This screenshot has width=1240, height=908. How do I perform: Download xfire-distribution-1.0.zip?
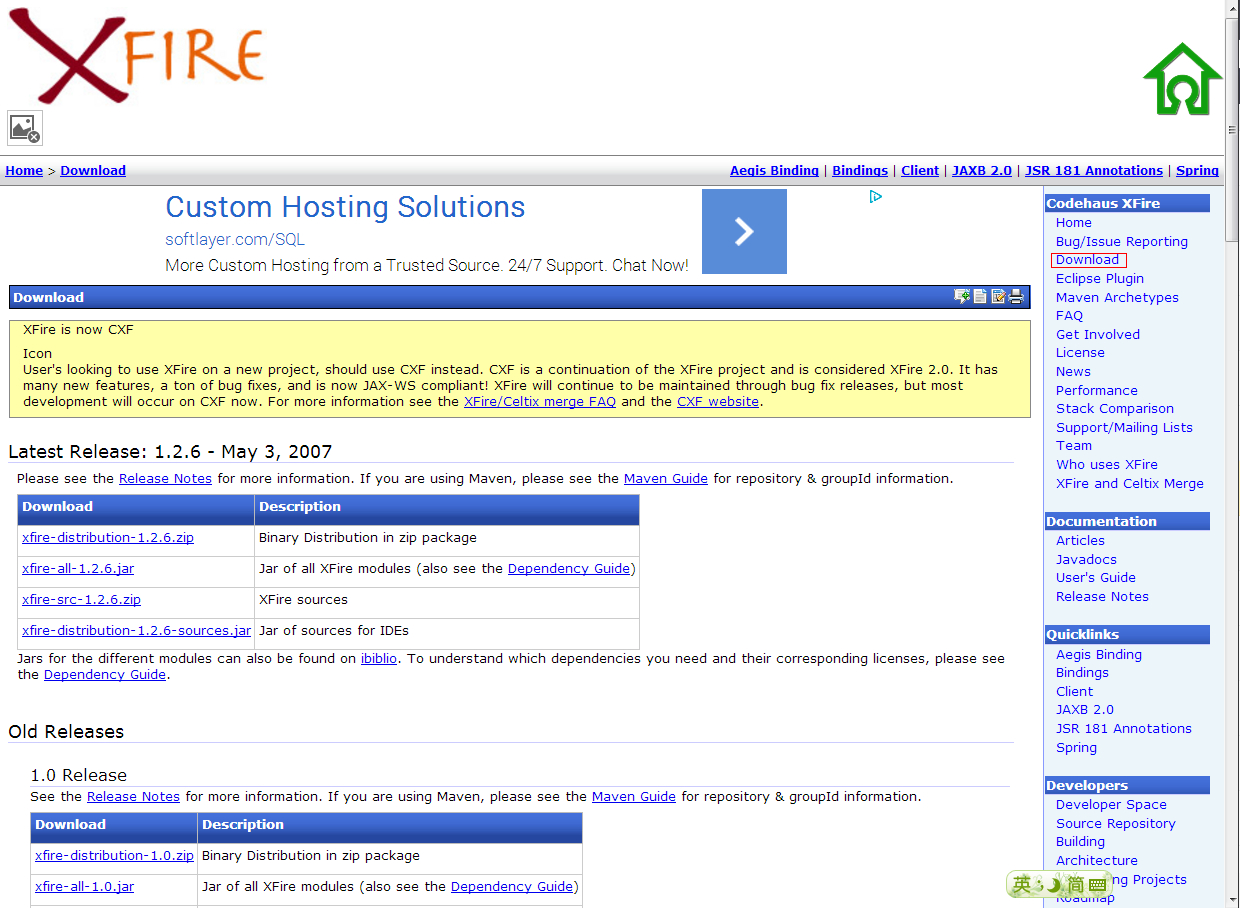(x=114, y=856)
